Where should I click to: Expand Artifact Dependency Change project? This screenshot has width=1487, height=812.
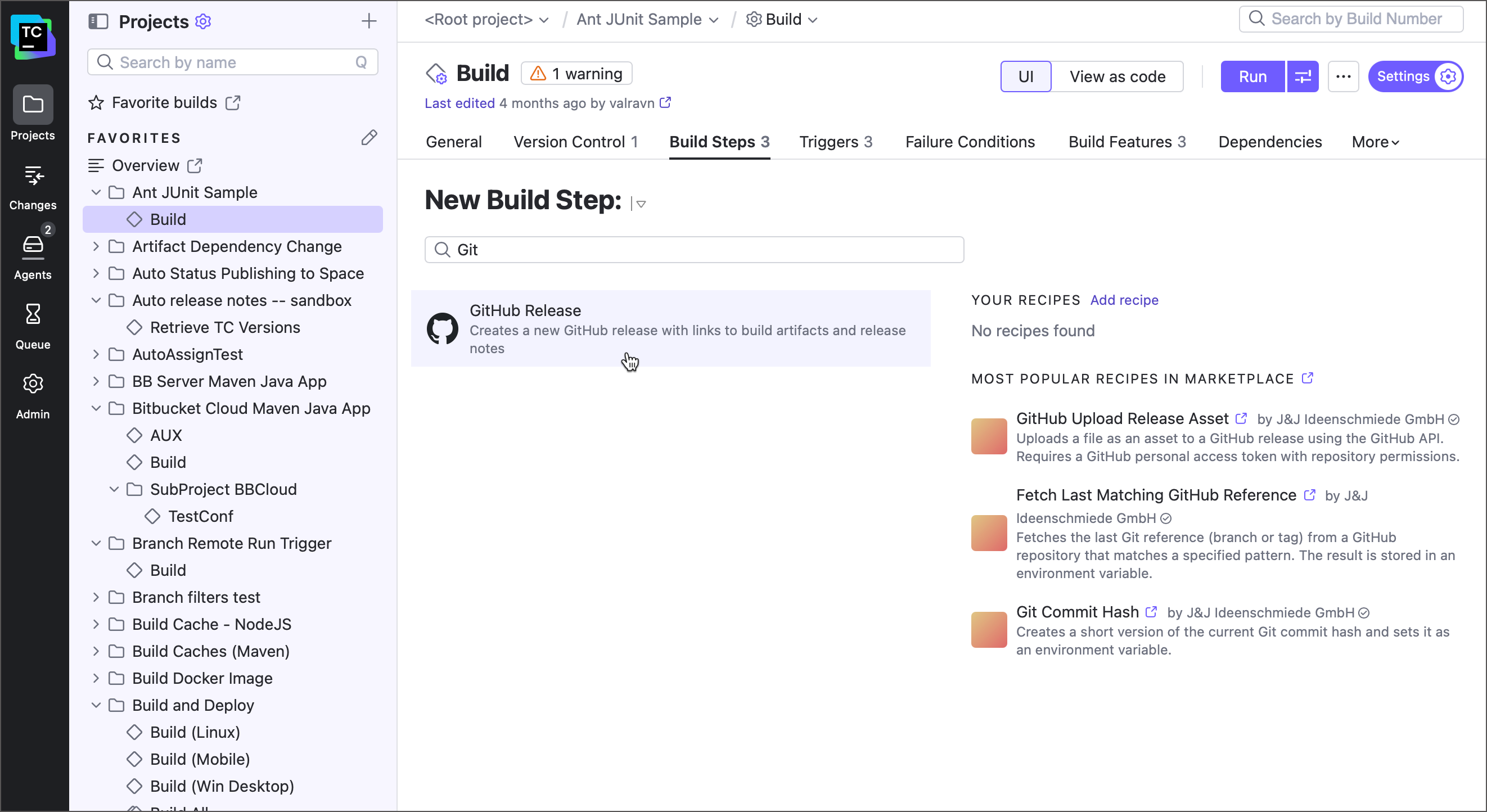96,246
